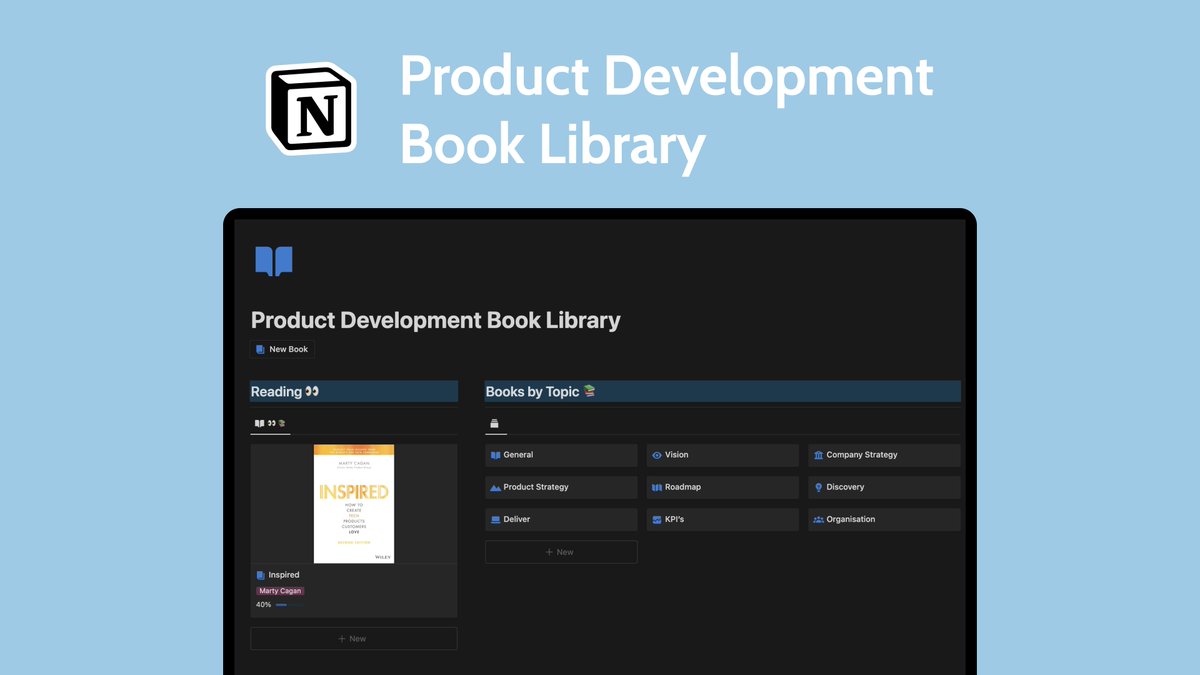
Task: Click the General book icon
Action: tap(495, 455)
